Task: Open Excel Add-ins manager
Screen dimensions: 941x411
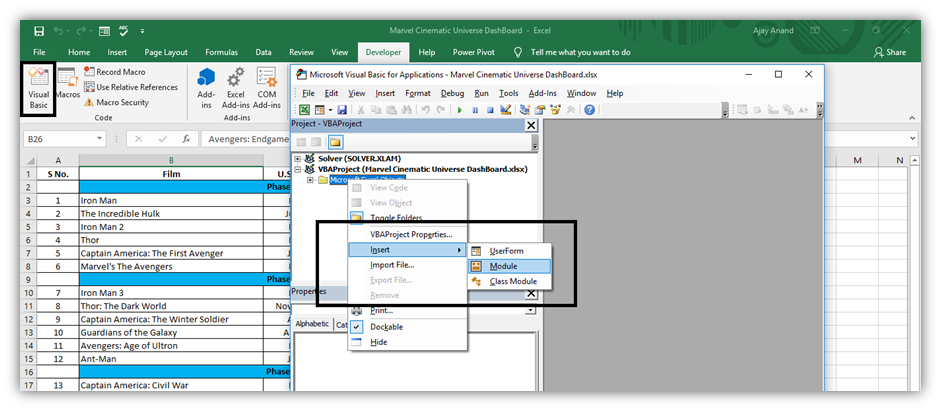Action: click(235, 88)
